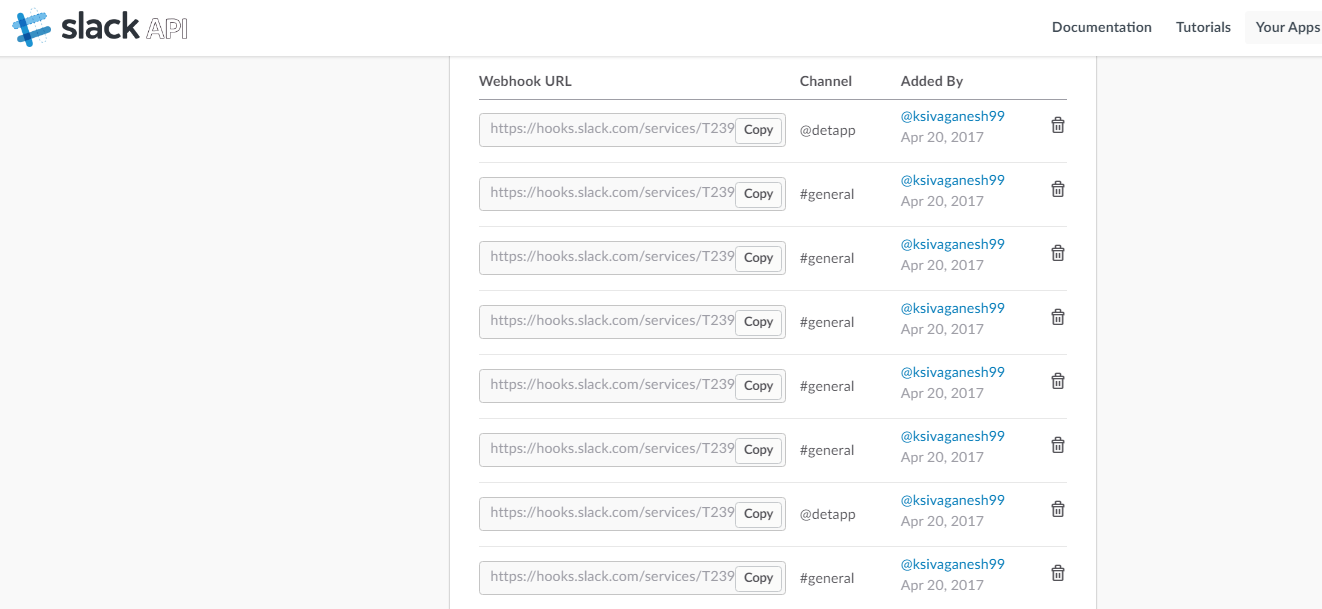Viewport: 1322px width, 609px height.
Task: Click trash icon in sixth webhook row
Action: pyautogui.click(x=1057, y=445)
